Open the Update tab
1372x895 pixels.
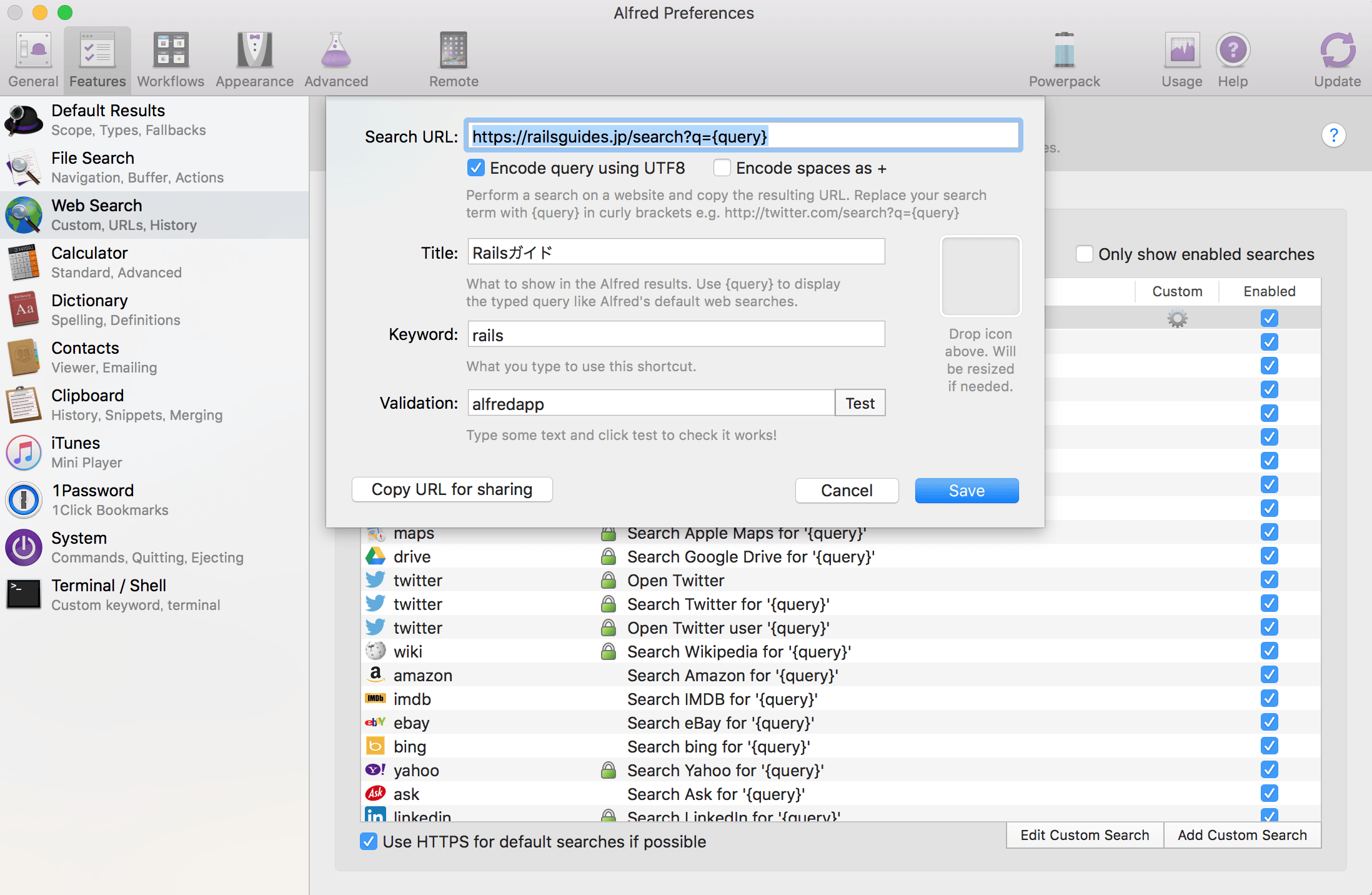[1337, 60]
